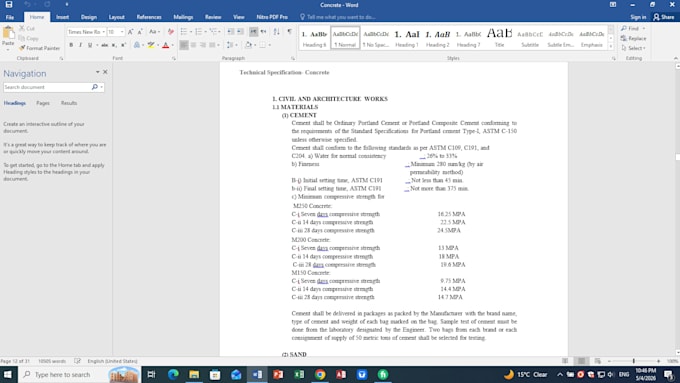Image resolution: width=680 pixels, height=383 pixels.
Task: Align text right
Action: tap(203, 45)
